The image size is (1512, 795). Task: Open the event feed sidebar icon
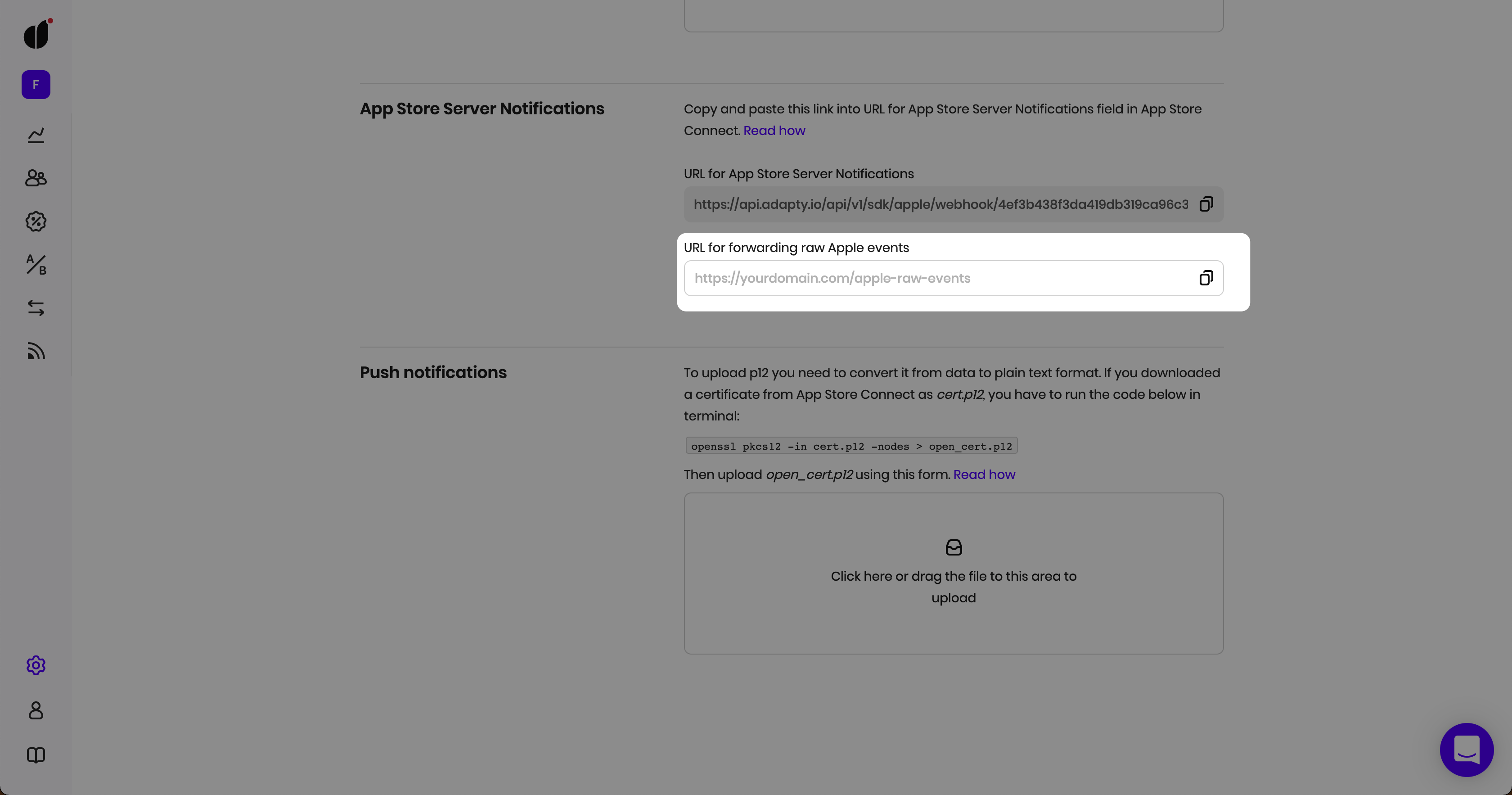pyautogui.click(x=36, y=351)
